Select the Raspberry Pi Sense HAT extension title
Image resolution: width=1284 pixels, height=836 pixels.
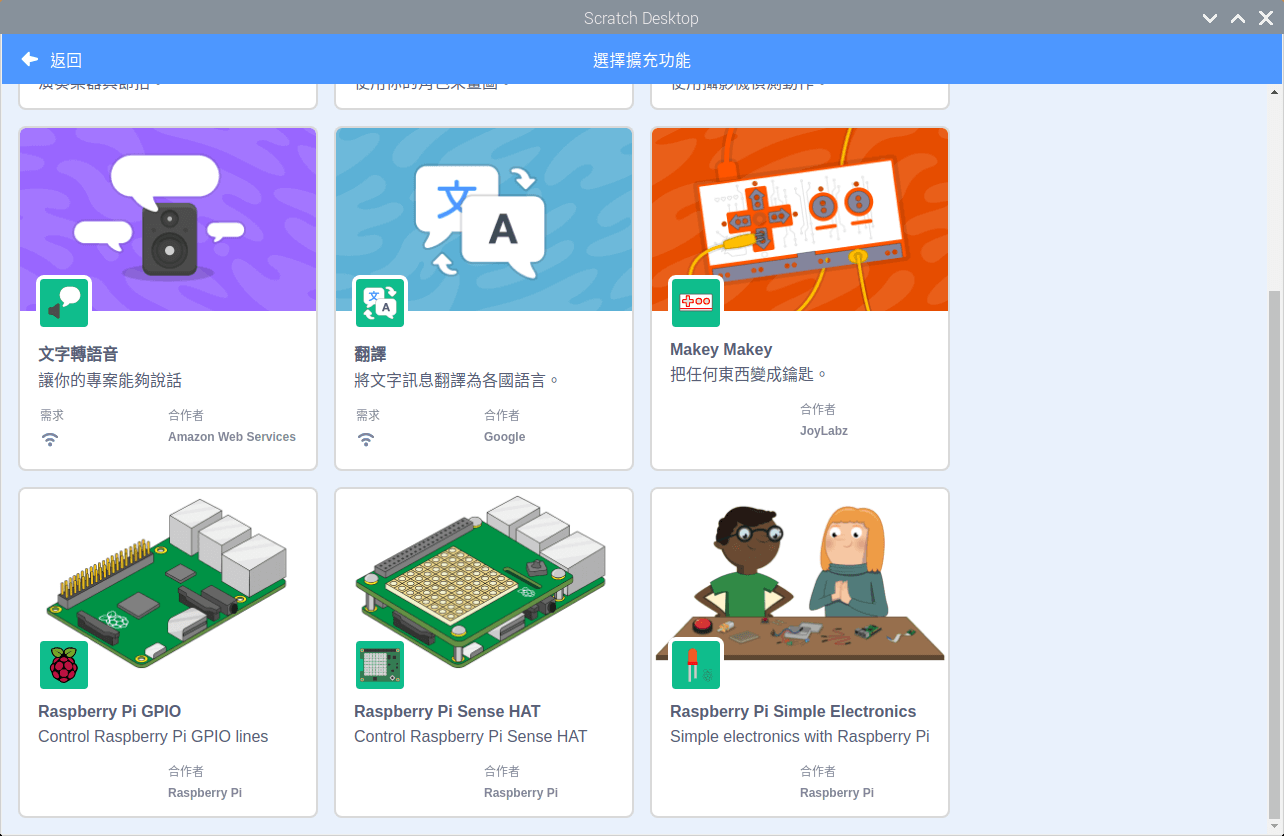(x=447, y=711)
